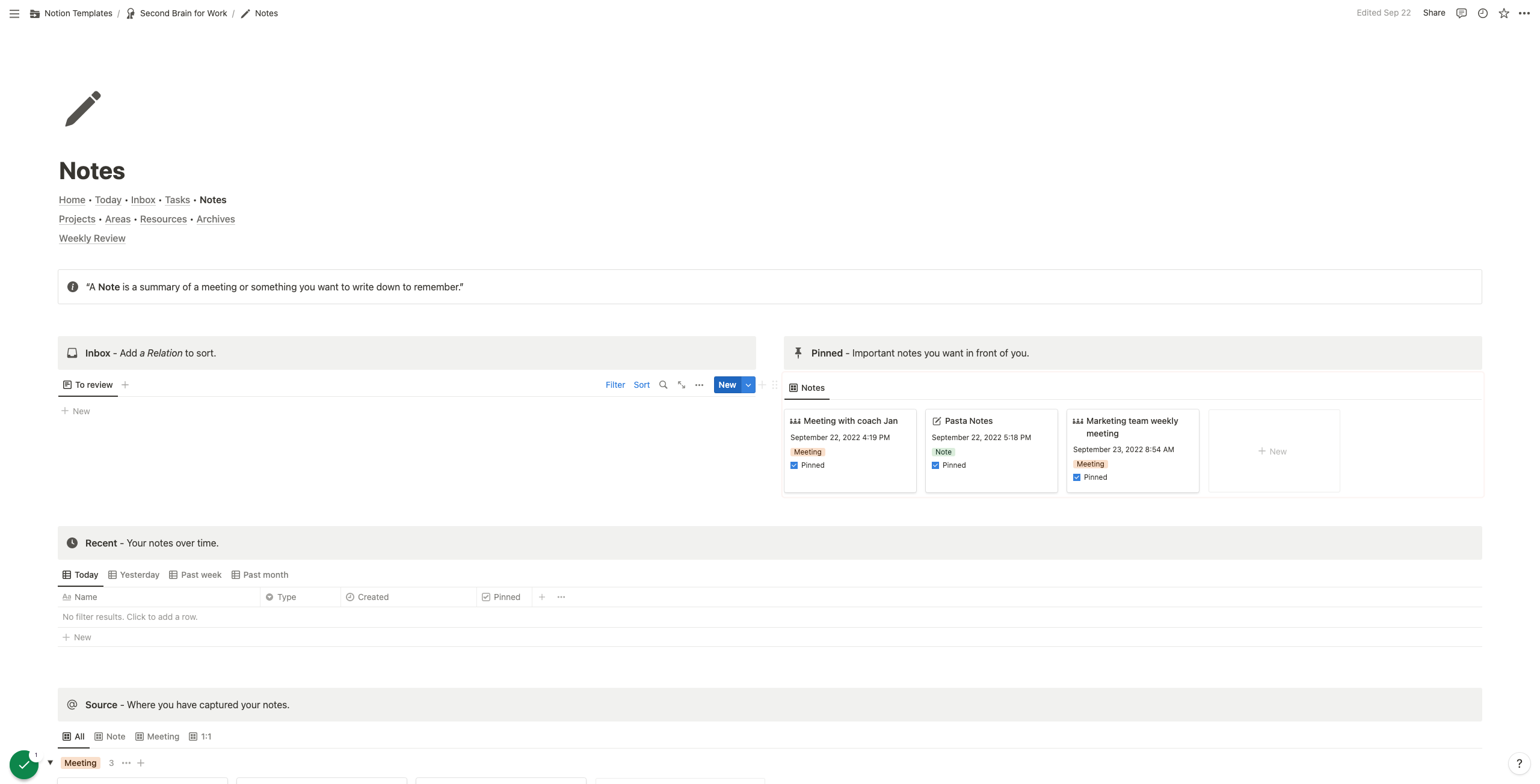Open Inbox view as full page
Viewport: 1540px width, 784px height.
click(x=682, y=385)
